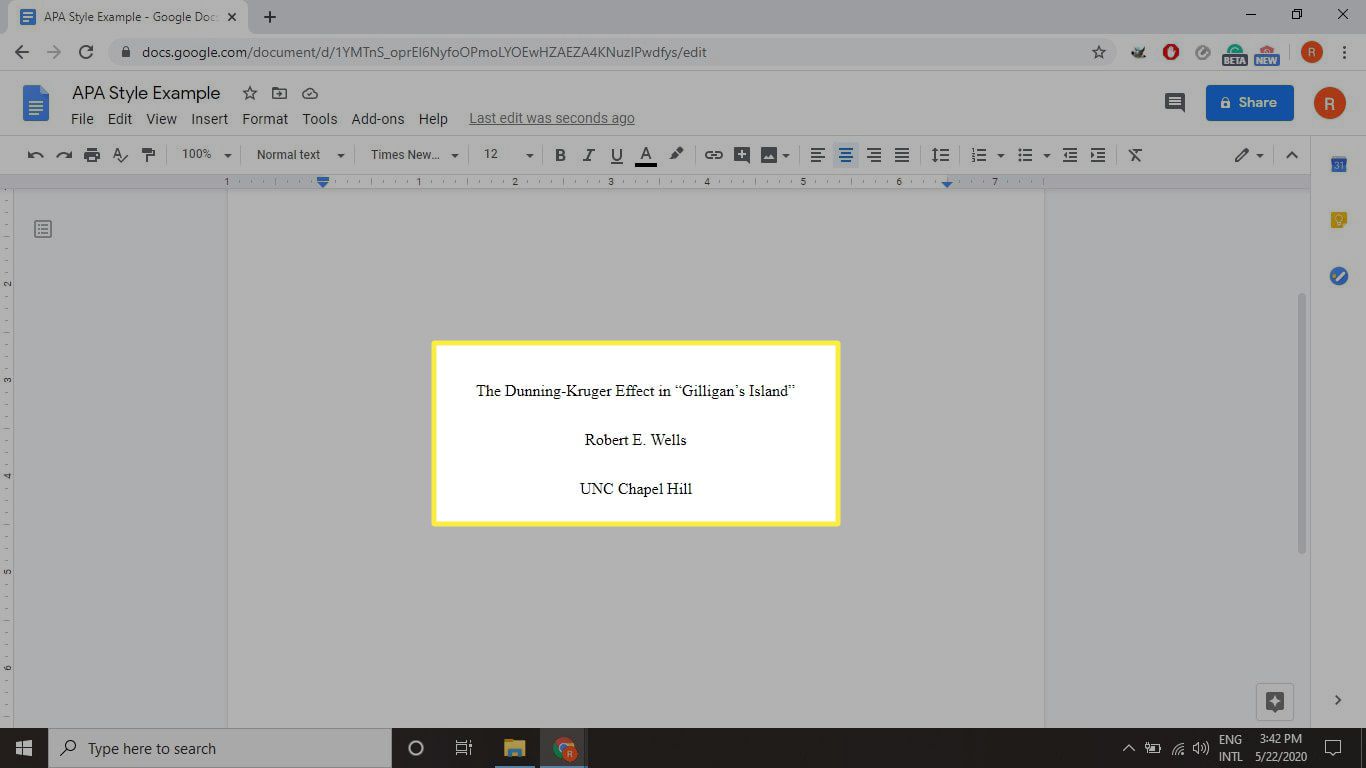Click the Windows Start button
Viewport: 1366px width, 768px height.
click(x=24, y=748)
